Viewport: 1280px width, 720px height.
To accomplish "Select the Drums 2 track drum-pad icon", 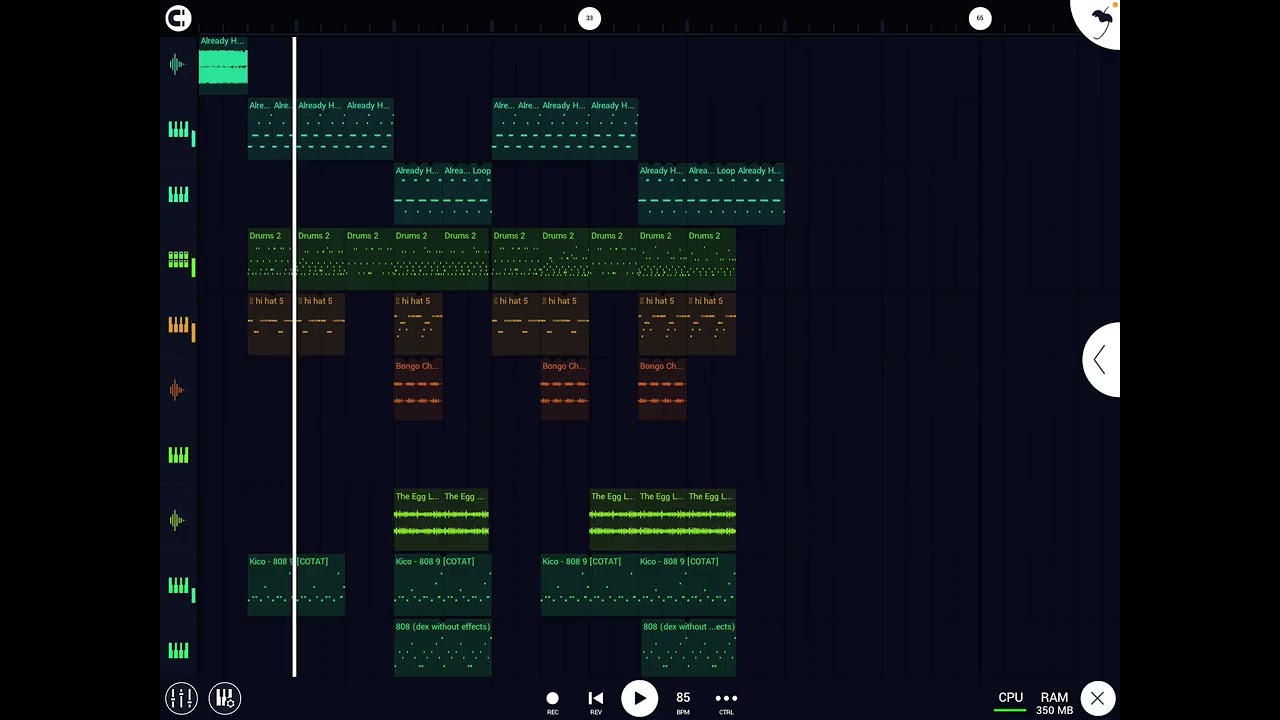I will click(x=178, y=260).
